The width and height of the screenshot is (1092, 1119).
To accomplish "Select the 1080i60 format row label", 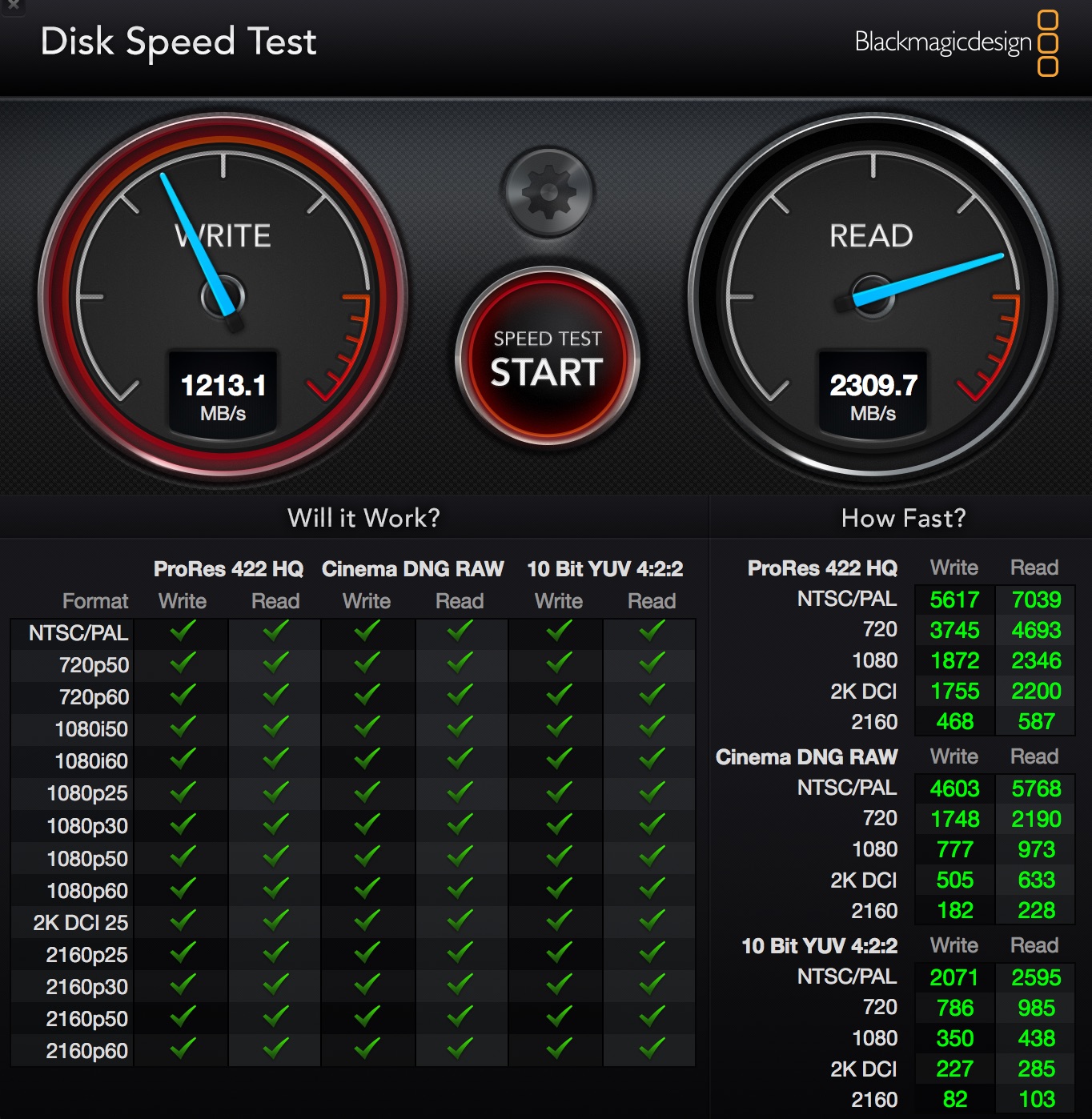I will 91,761.
